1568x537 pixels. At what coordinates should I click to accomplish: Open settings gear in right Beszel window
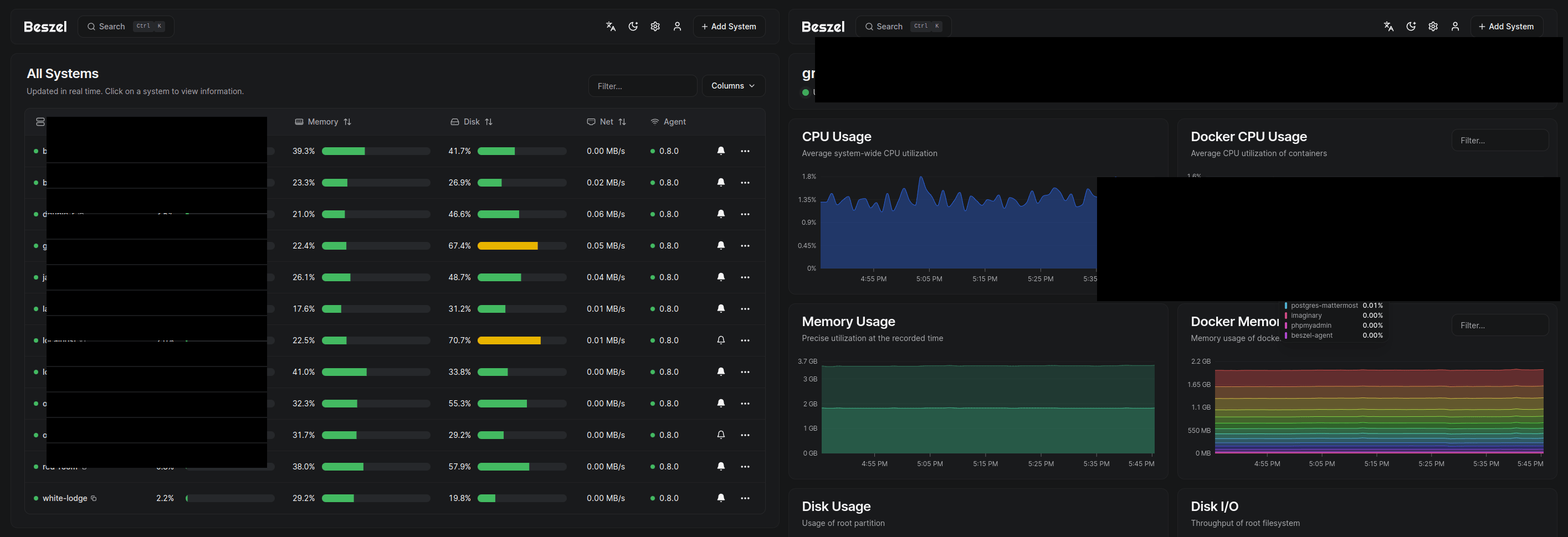(x=1433, y=26)
